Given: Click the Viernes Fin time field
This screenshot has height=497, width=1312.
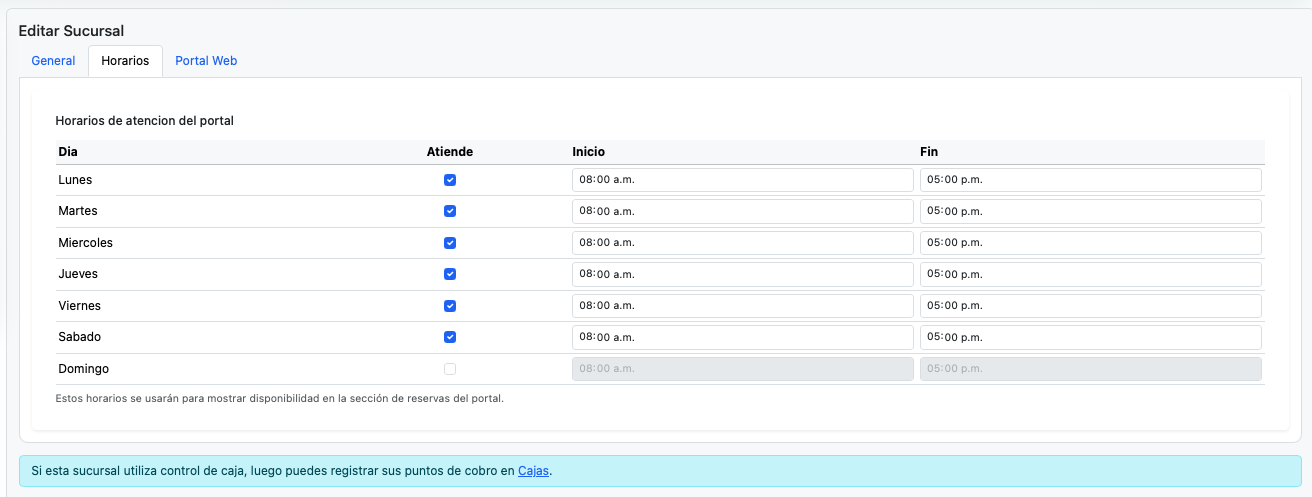Looking at the screenshot, I should [x=1091, y=306].
